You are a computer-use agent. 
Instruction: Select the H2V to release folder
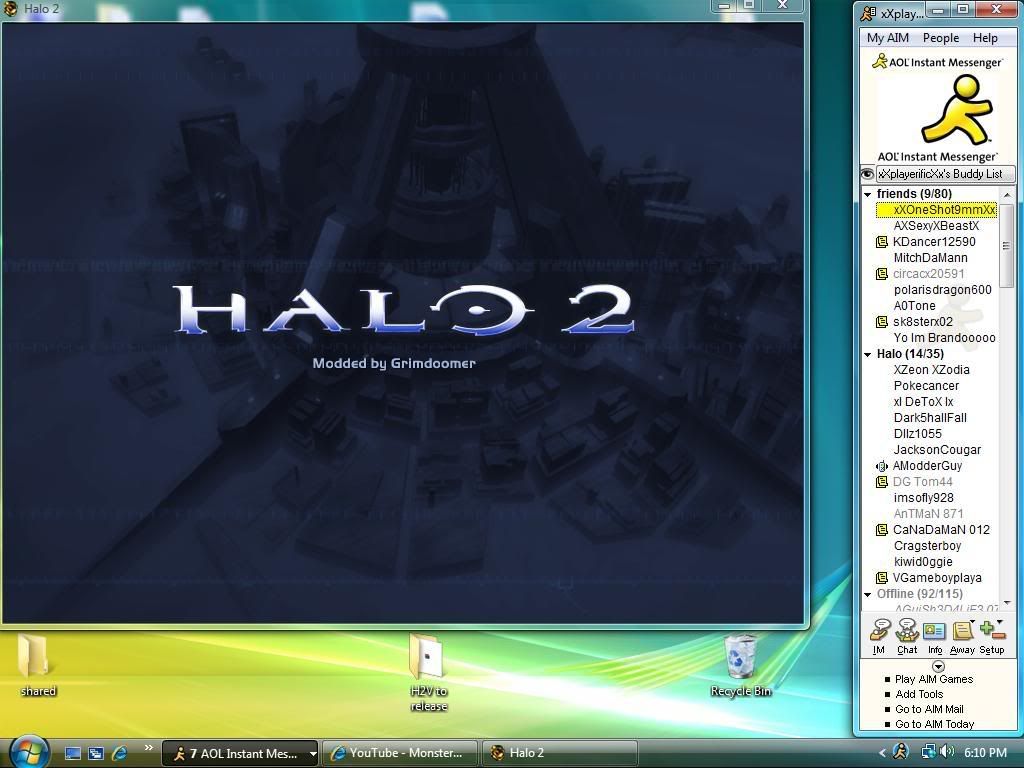(428, 672)
